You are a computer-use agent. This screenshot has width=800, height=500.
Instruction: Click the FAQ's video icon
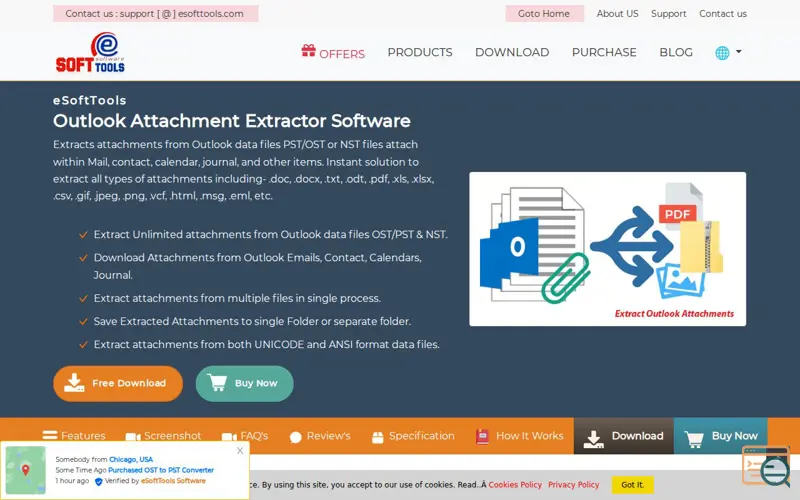(229, 437)
